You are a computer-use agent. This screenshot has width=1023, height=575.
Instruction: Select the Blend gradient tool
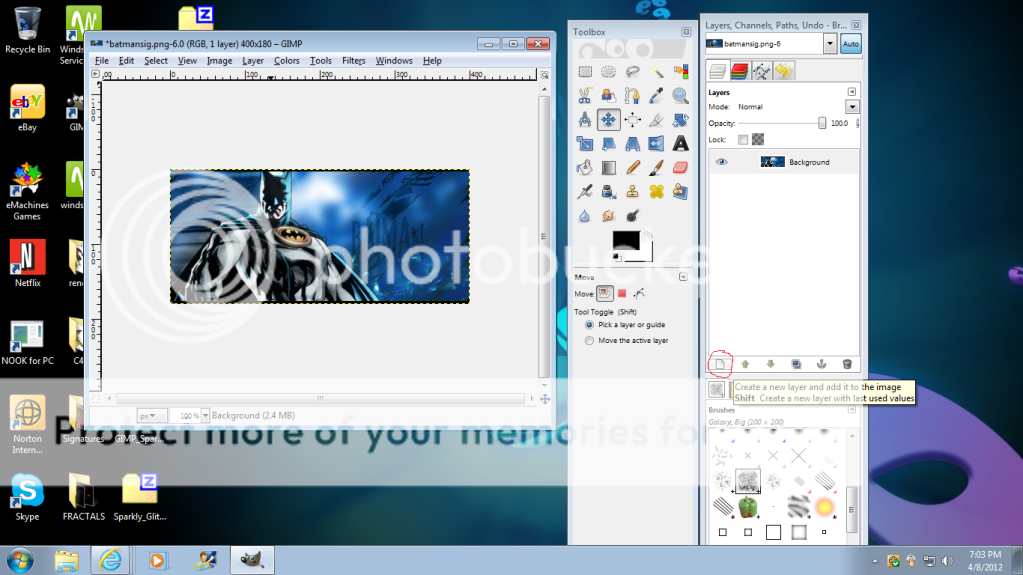point(608,168)
